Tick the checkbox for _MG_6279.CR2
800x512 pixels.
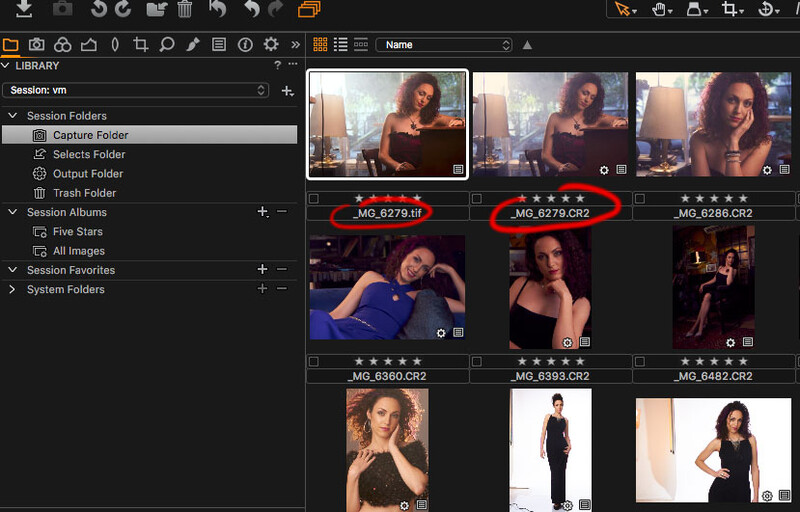coord(477,198)
